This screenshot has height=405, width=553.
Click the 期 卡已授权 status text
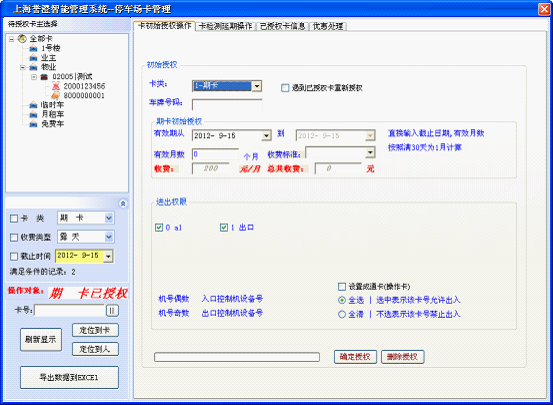click(88, 293)
